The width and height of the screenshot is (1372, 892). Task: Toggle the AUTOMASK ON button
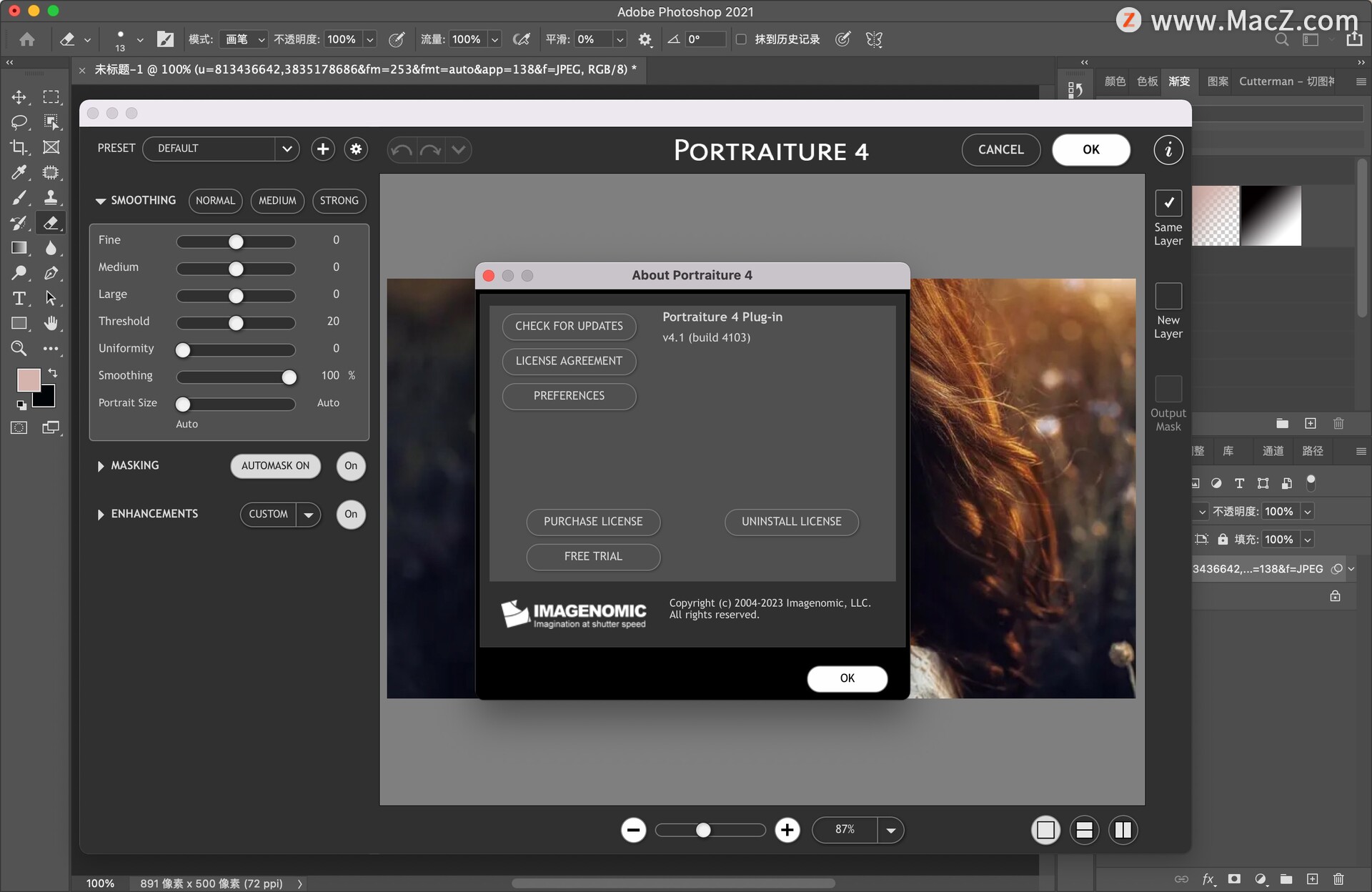coord(275,466)
